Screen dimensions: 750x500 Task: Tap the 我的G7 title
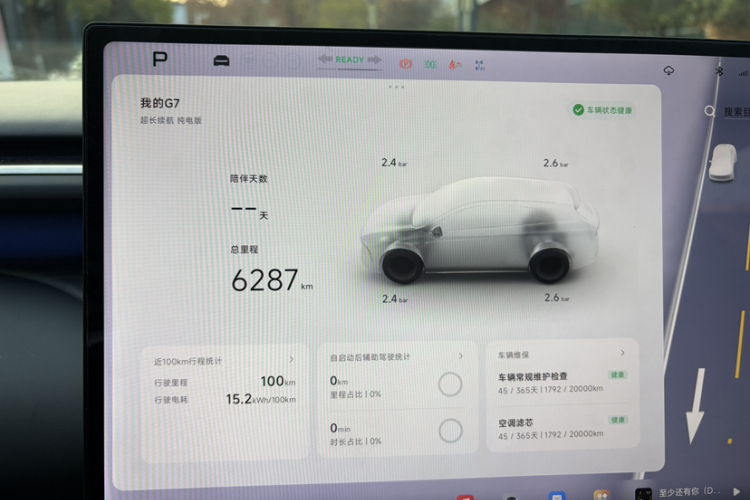tap(160, 103)
